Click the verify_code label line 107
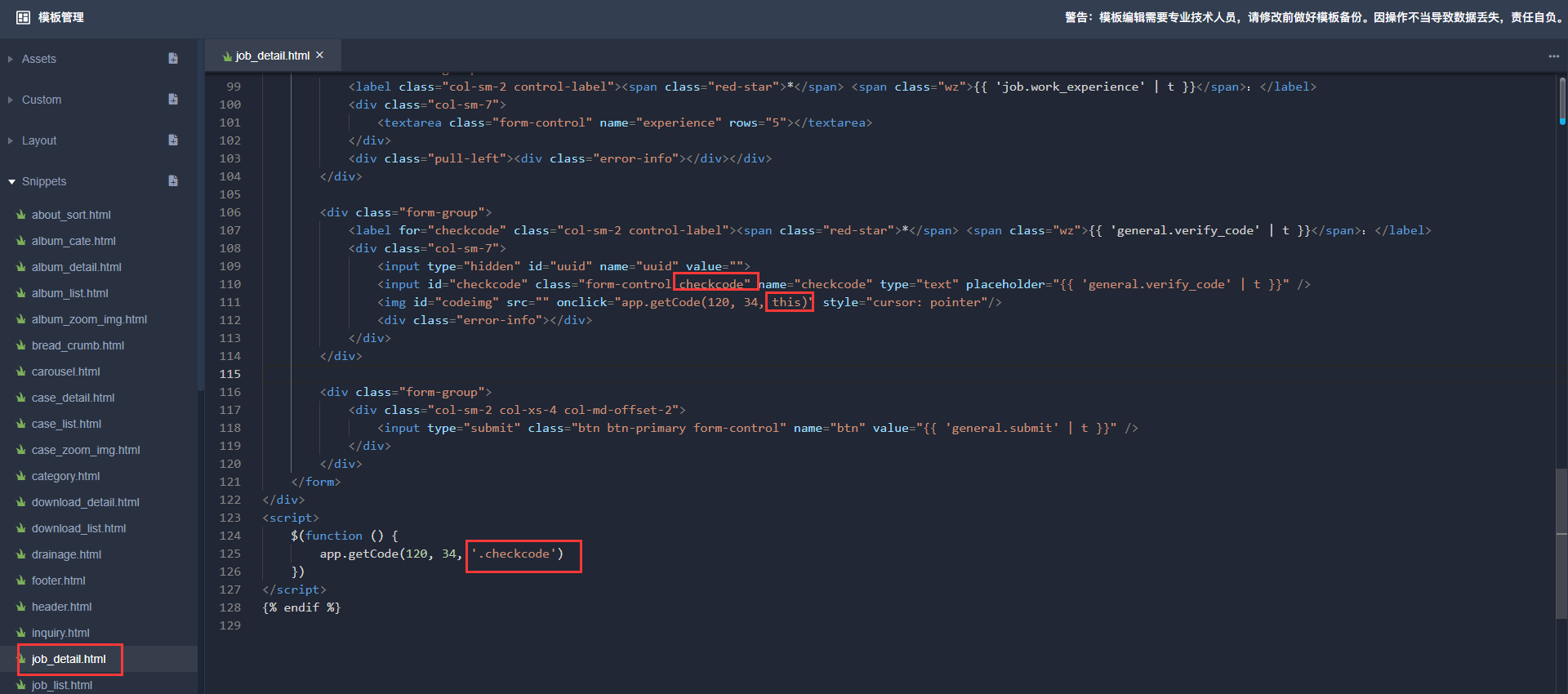1568x694 pixels. [x=890, y=230]
